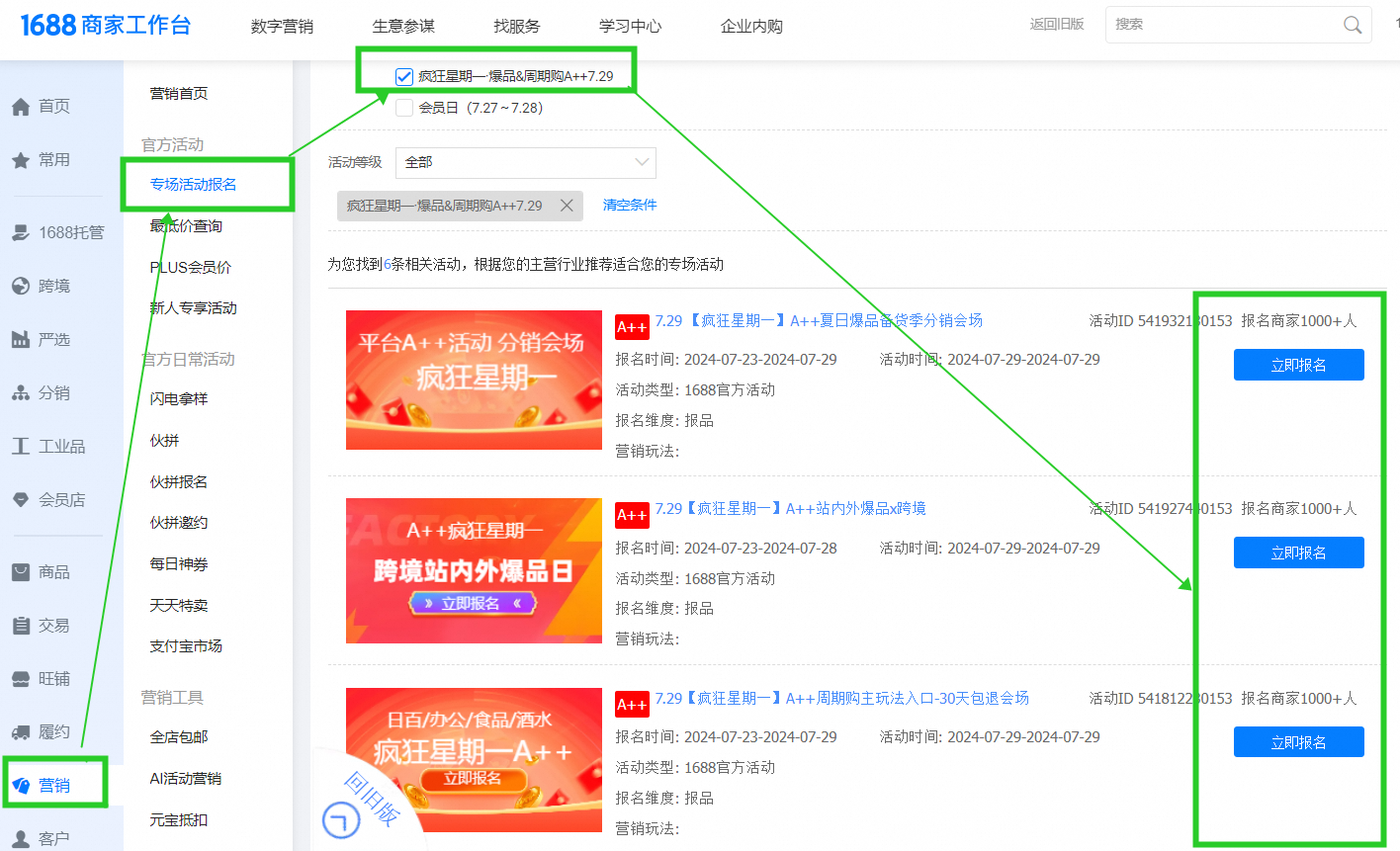
Task: Click the 搜索 input field
Action: pyautogui.click(x=1221, y=25)
